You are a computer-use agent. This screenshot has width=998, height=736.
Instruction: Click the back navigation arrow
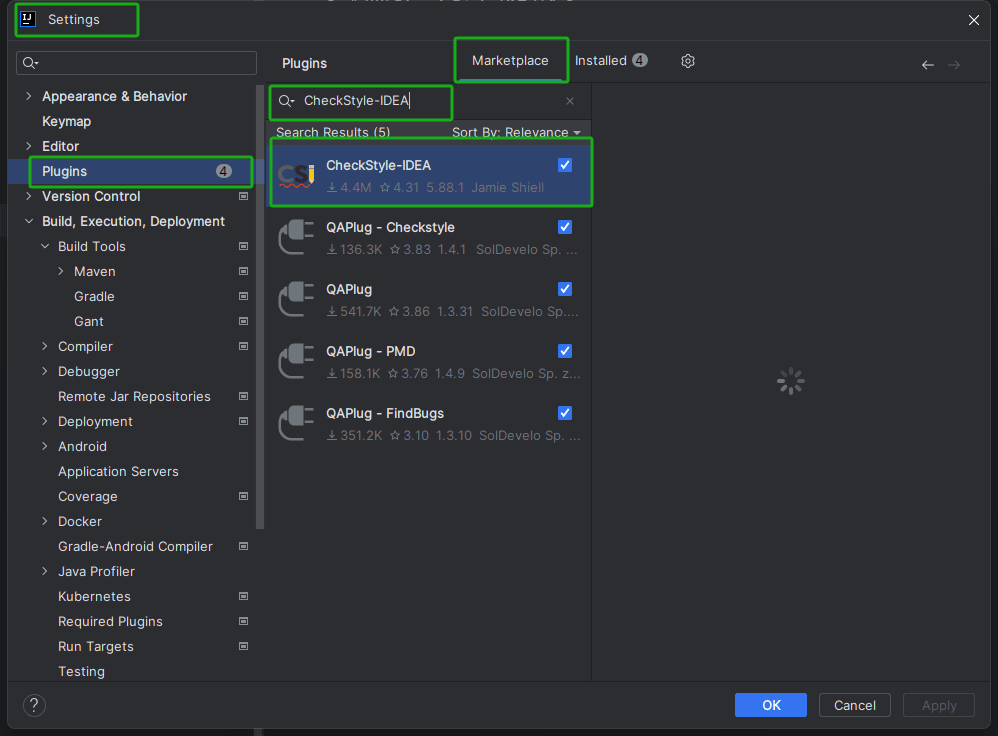pos(927,65)
